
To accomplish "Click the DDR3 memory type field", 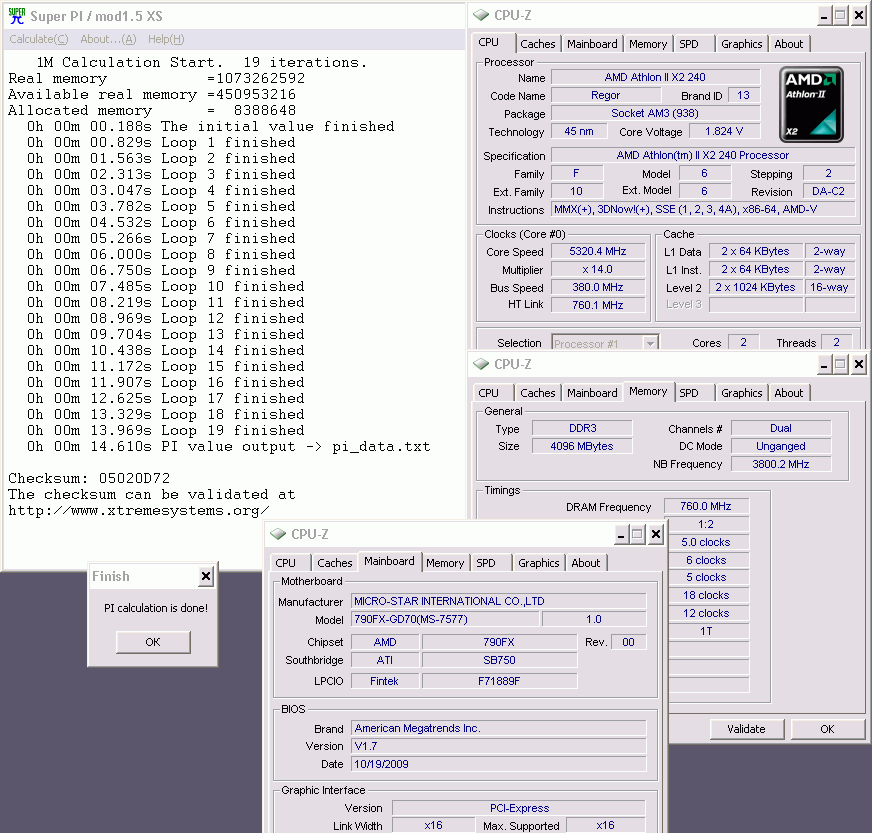I will coord(582,428).
